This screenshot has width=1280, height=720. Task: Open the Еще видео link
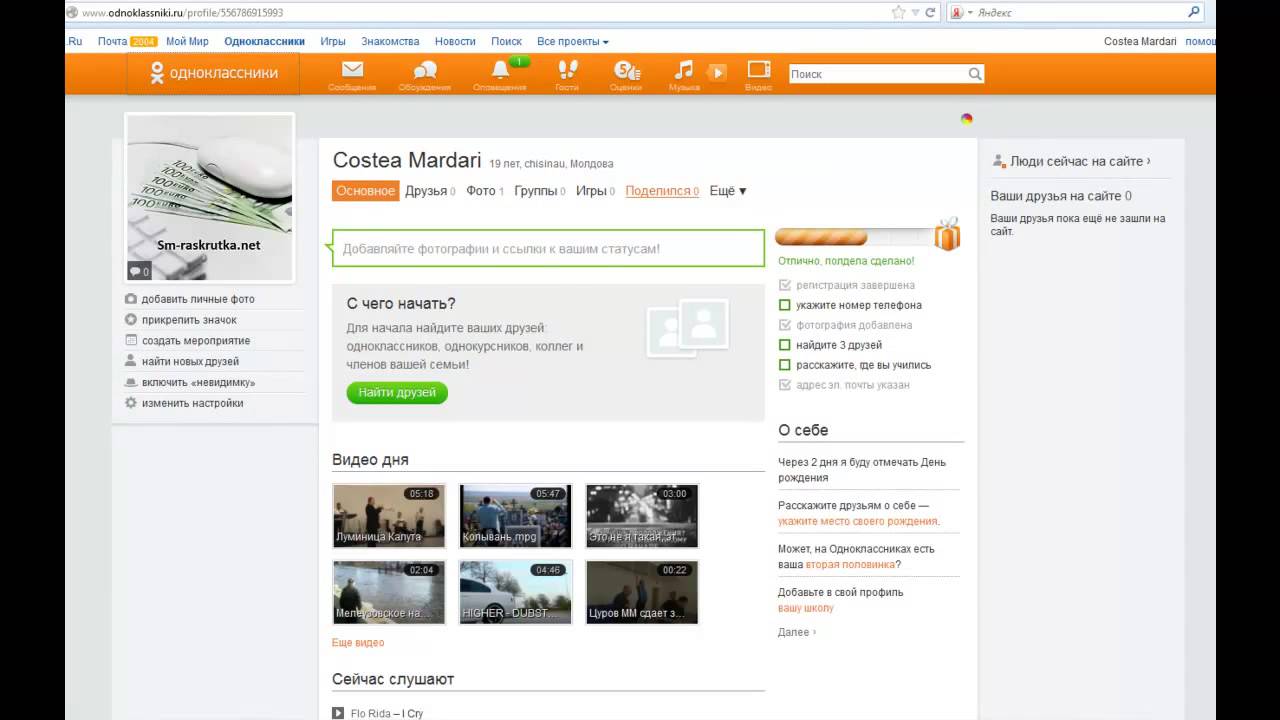[x=358, y=643]
